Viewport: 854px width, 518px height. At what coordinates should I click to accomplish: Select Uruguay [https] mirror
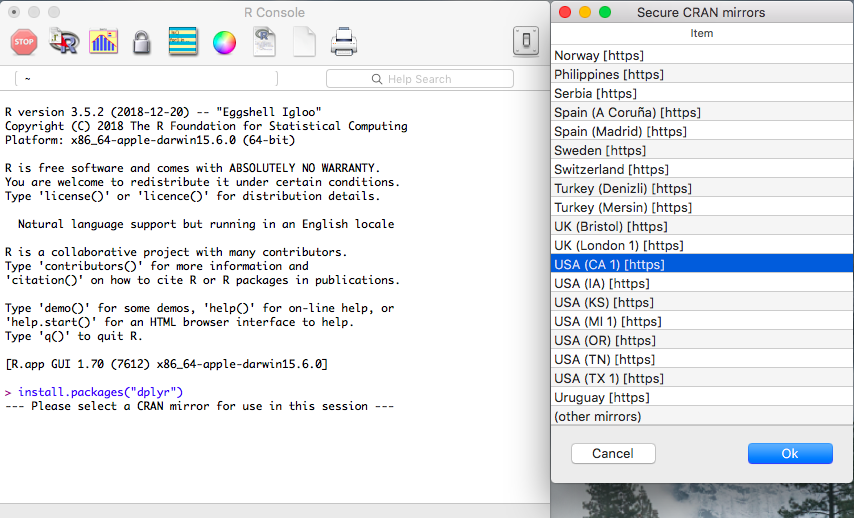[702, 398]
